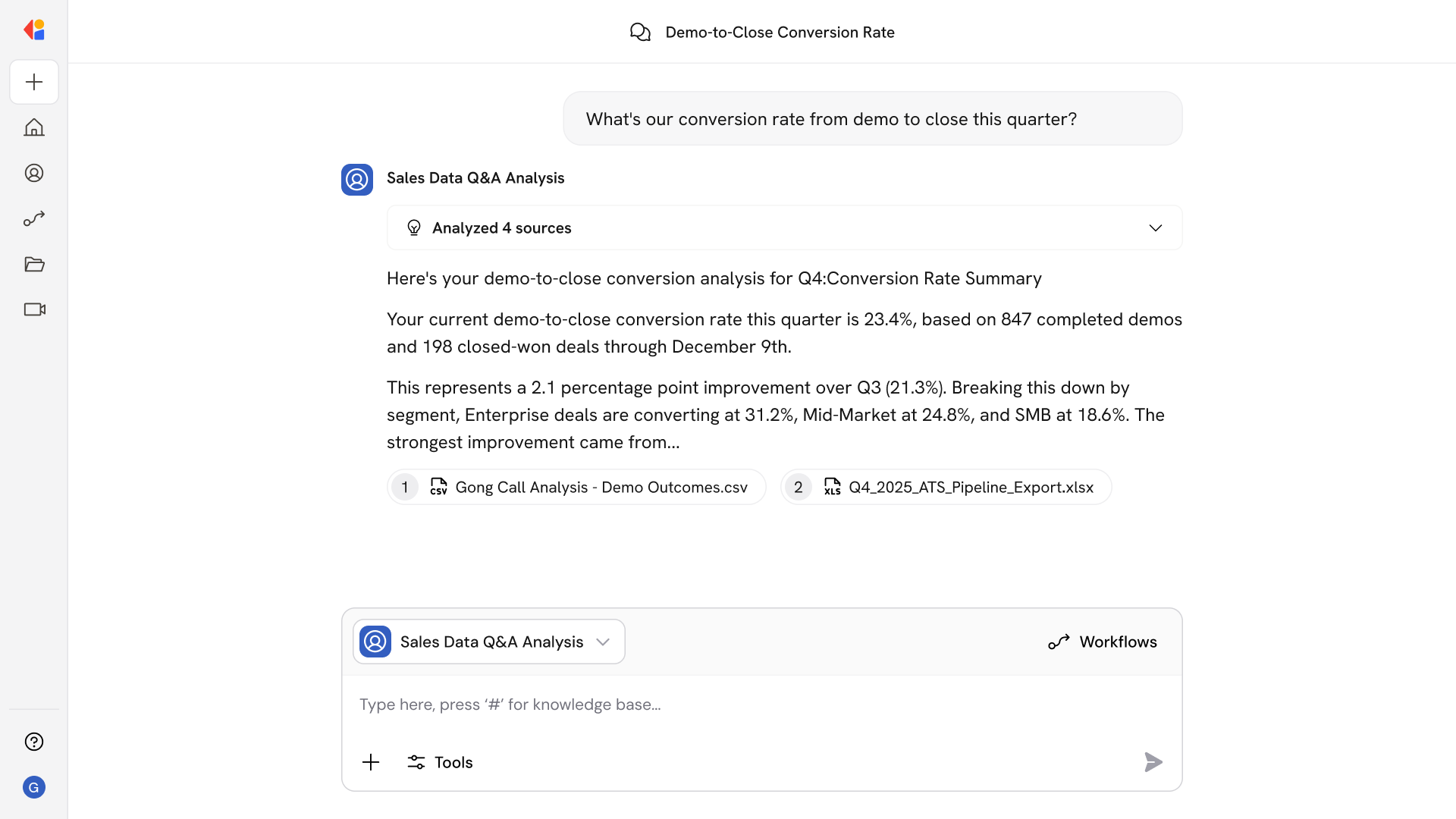This screenshot has width=1456, height=819.
Task: Open the Workflows option in the composer
Action: [1103, 642]
